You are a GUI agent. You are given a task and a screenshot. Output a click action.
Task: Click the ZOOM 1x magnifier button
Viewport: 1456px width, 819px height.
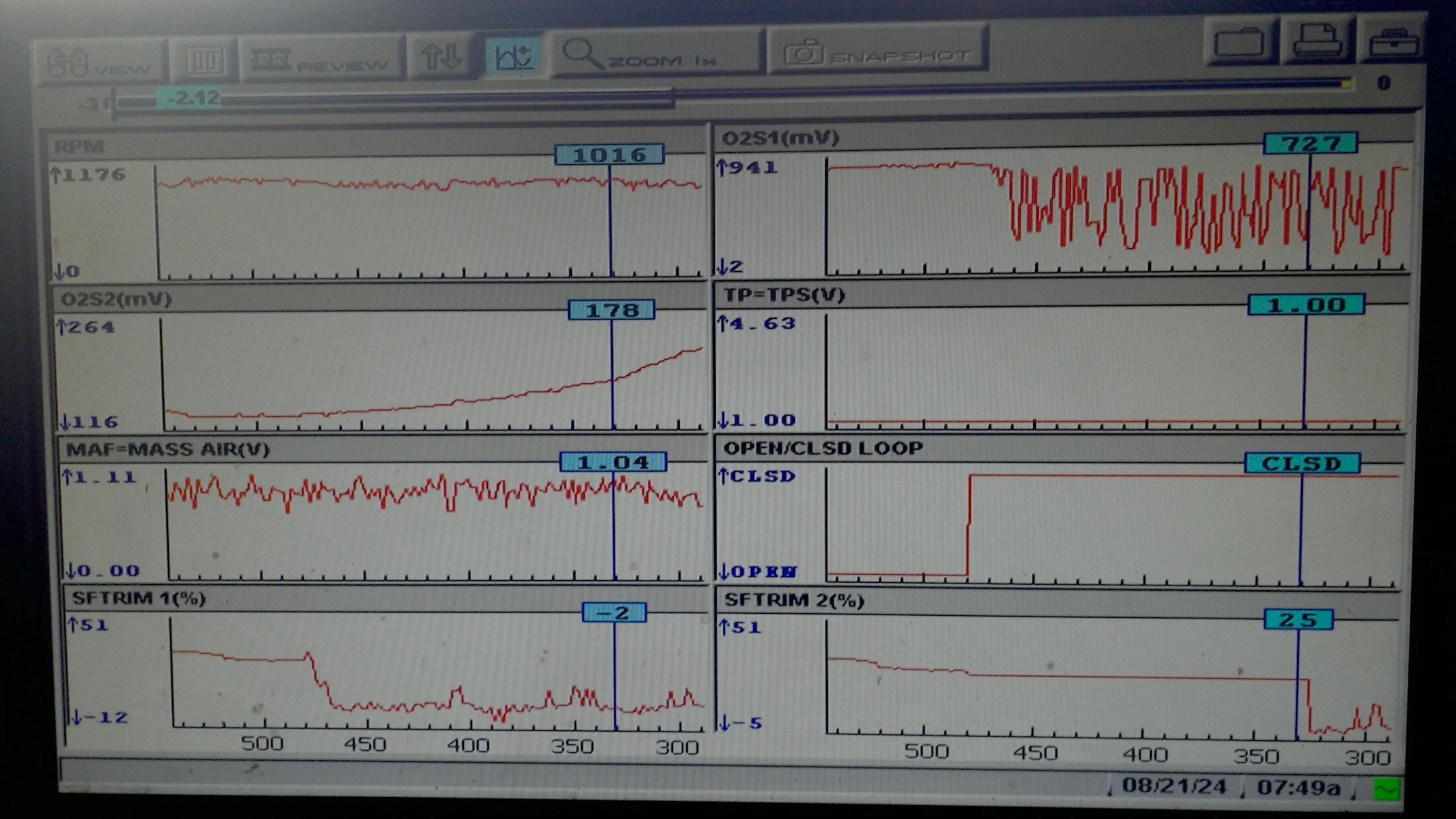(x=657, y=53)
